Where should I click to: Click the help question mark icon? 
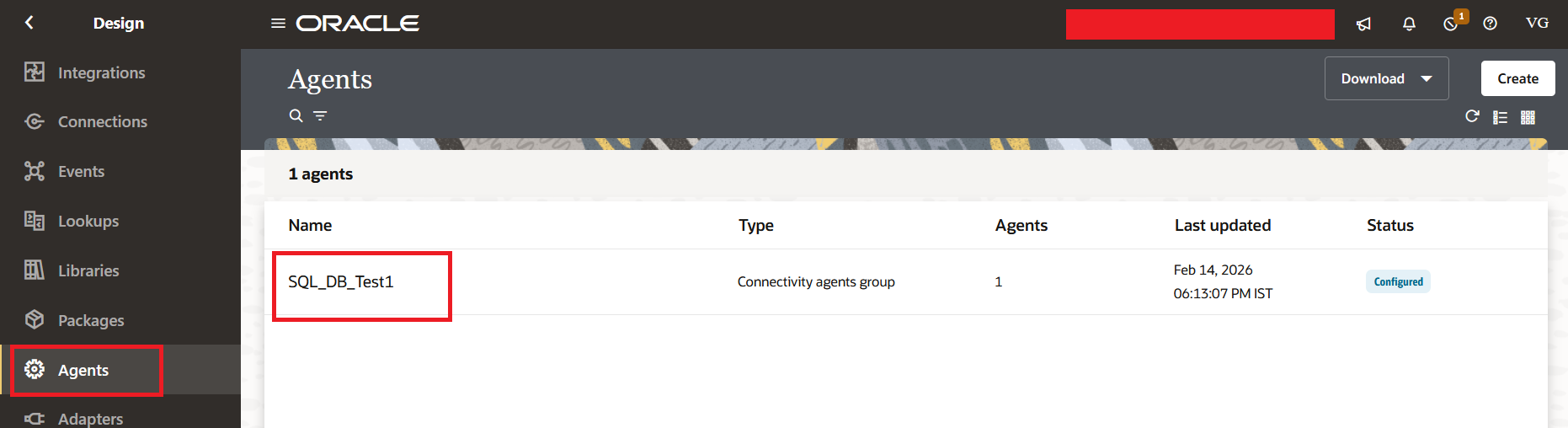coord(1490,24)
